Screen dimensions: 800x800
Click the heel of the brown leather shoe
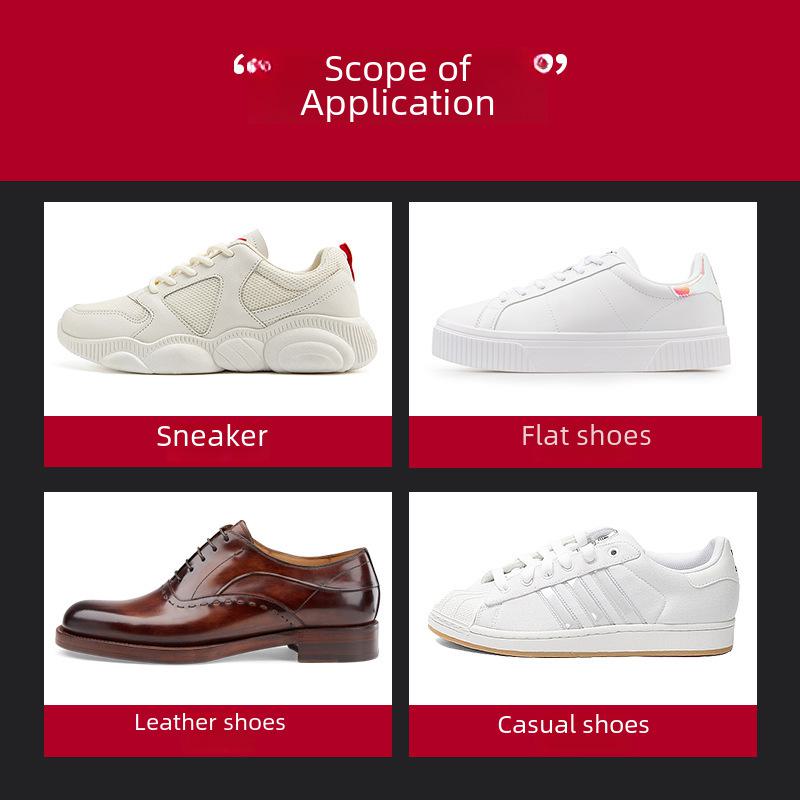pyautogui.click(x=337, y=643)
